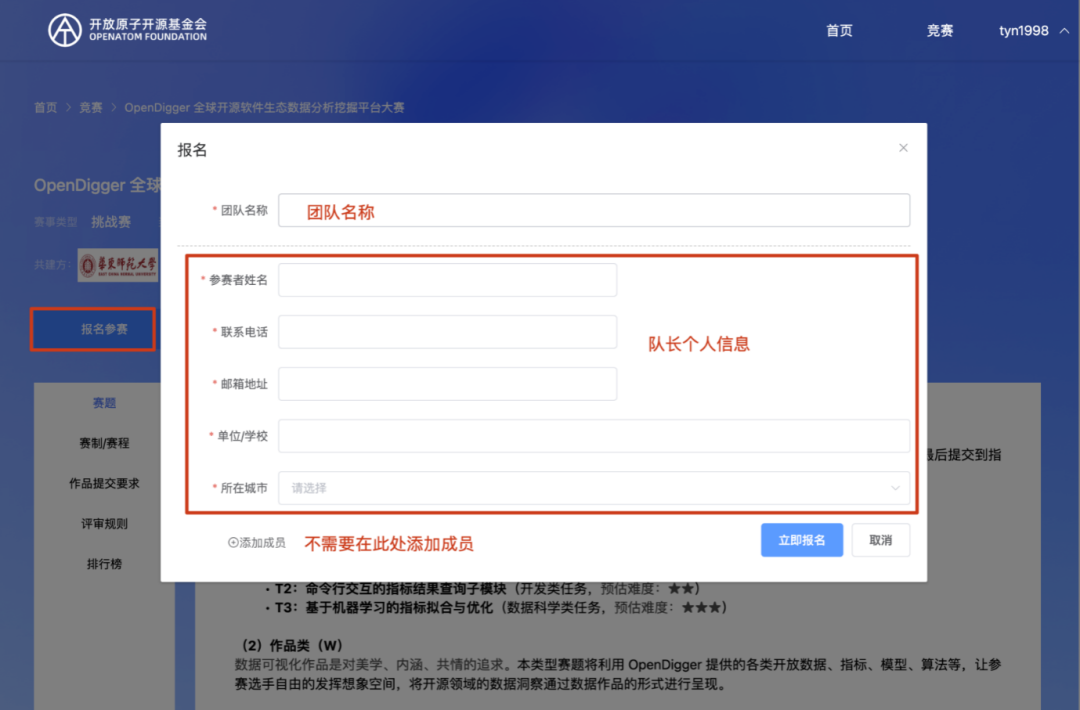
Task: Open 首页 in top navigation
Action: tap(839, 31)
